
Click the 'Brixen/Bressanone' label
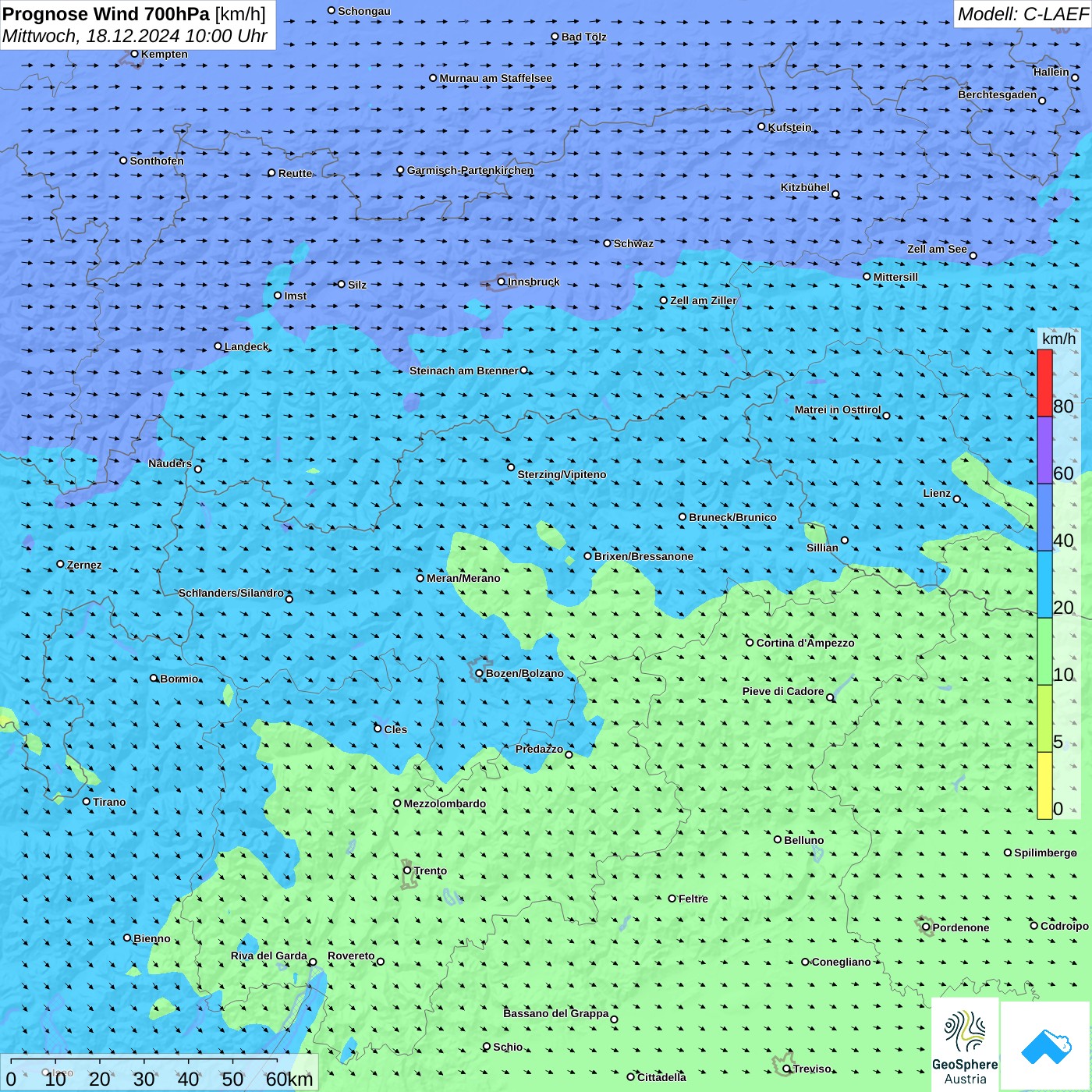643,556
